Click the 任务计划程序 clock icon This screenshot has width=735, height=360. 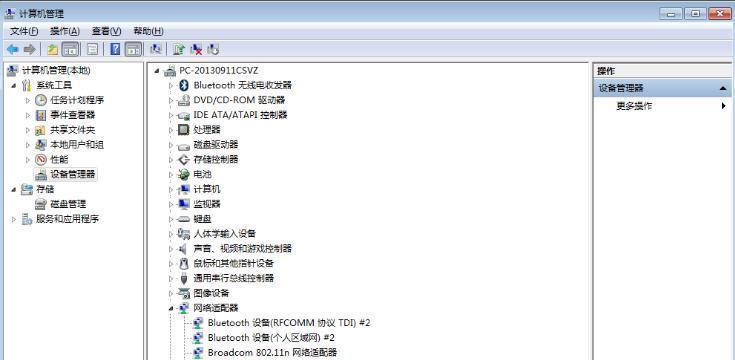click(41, 100)
